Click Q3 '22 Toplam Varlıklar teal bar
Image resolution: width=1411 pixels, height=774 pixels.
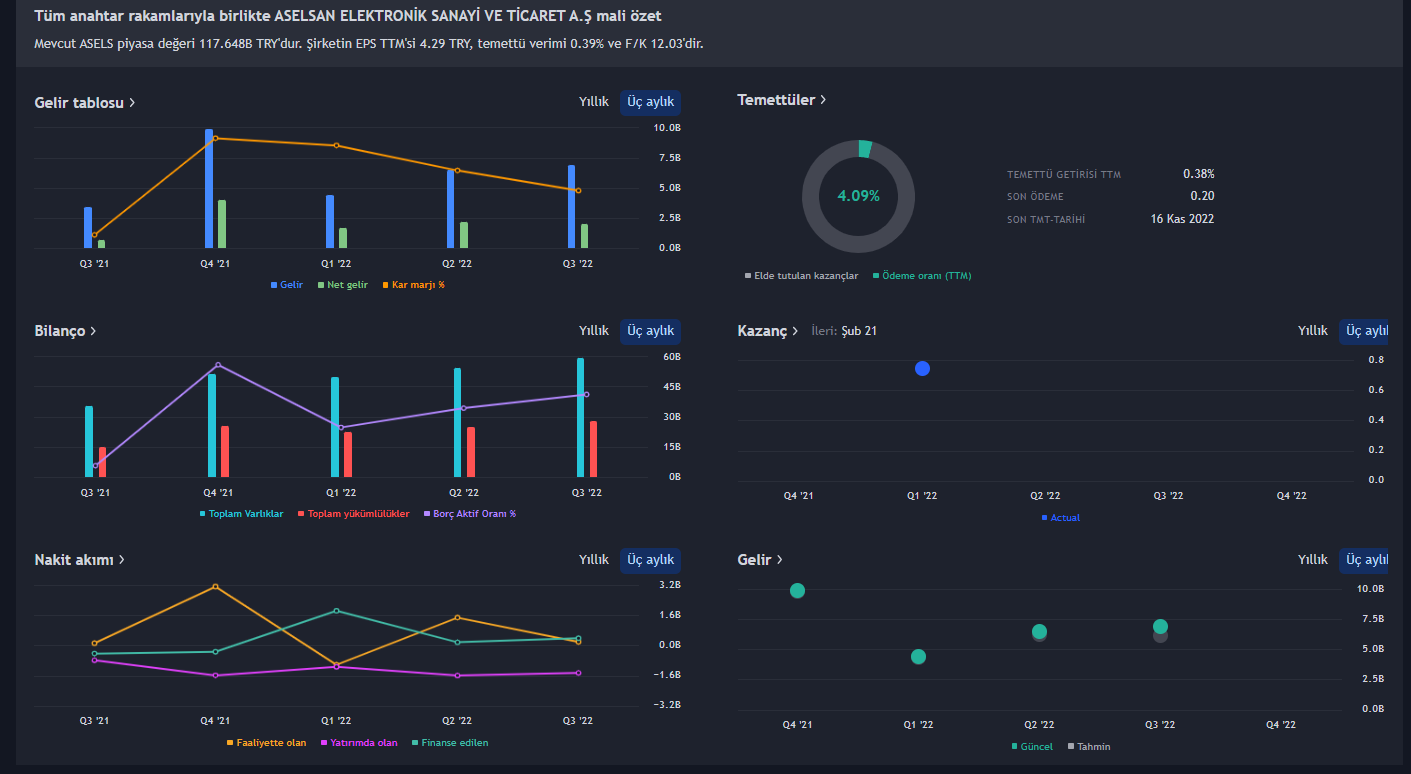click(581, 417)
